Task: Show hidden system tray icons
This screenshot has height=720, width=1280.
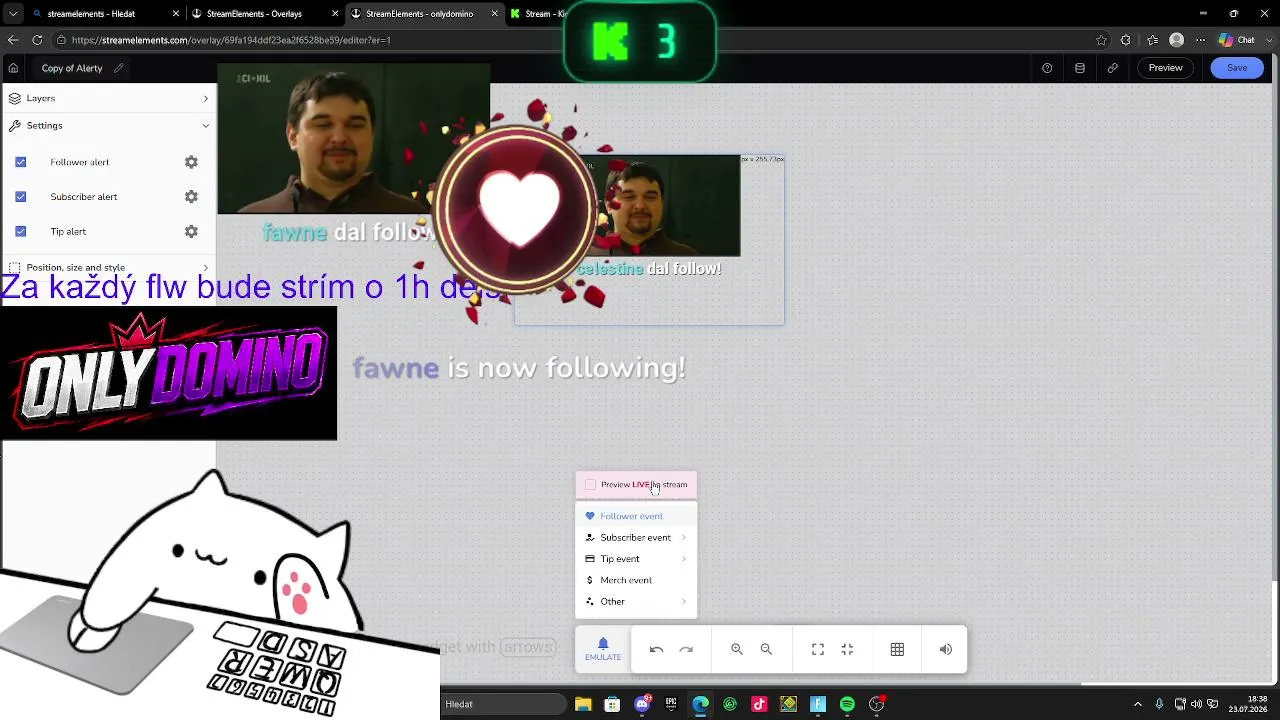Action: (x=1137, y=704)
